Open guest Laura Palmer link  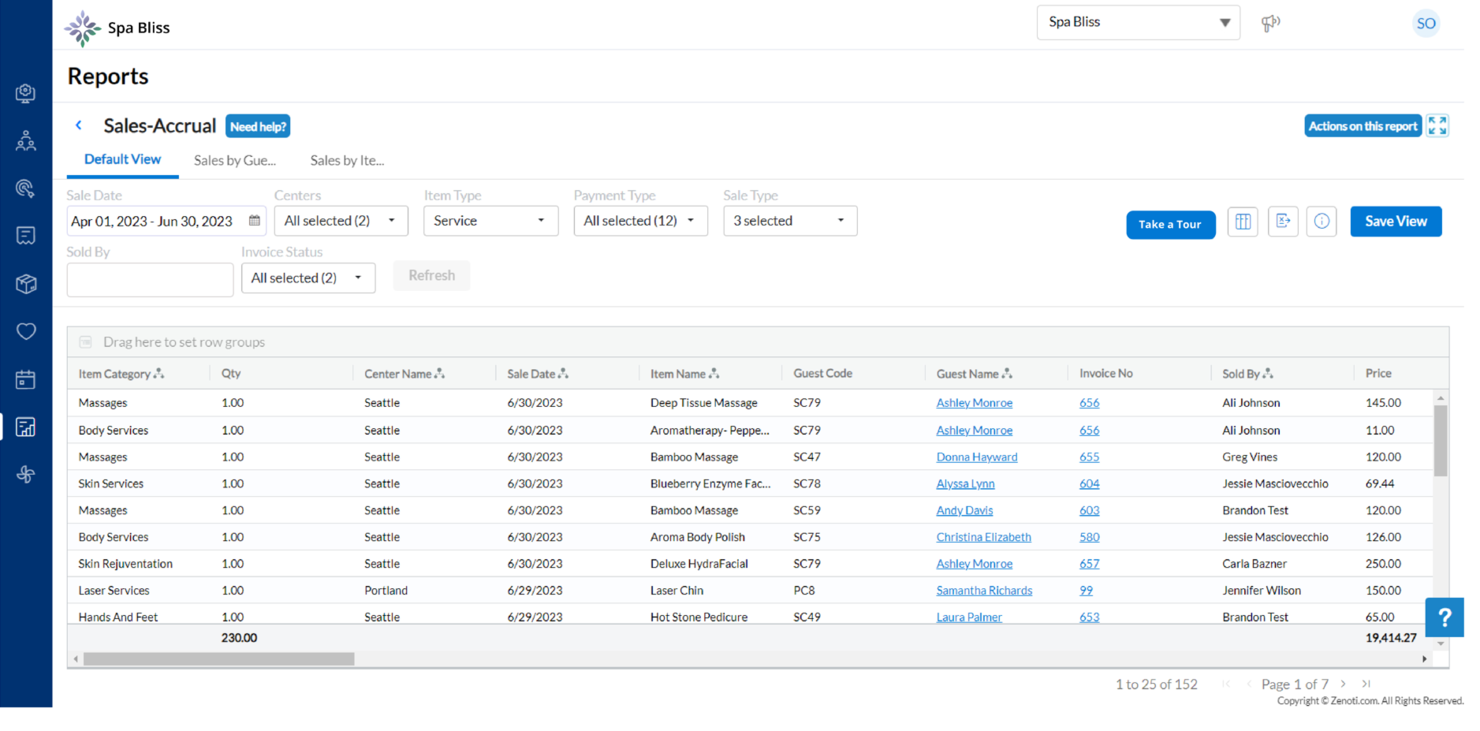pos(969,617)
